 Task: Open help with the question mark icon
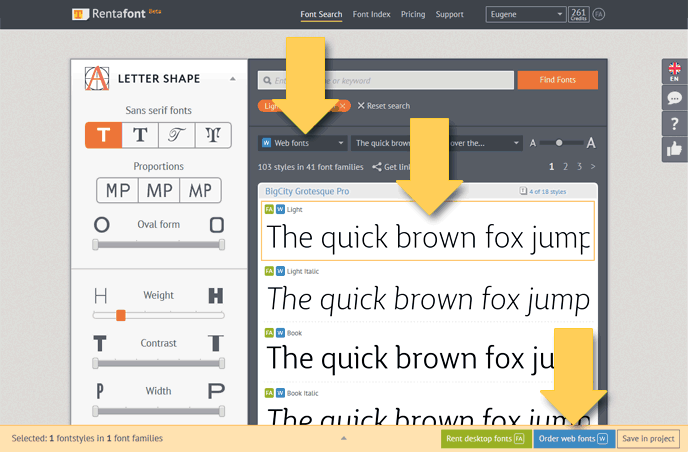click(674, 123)
